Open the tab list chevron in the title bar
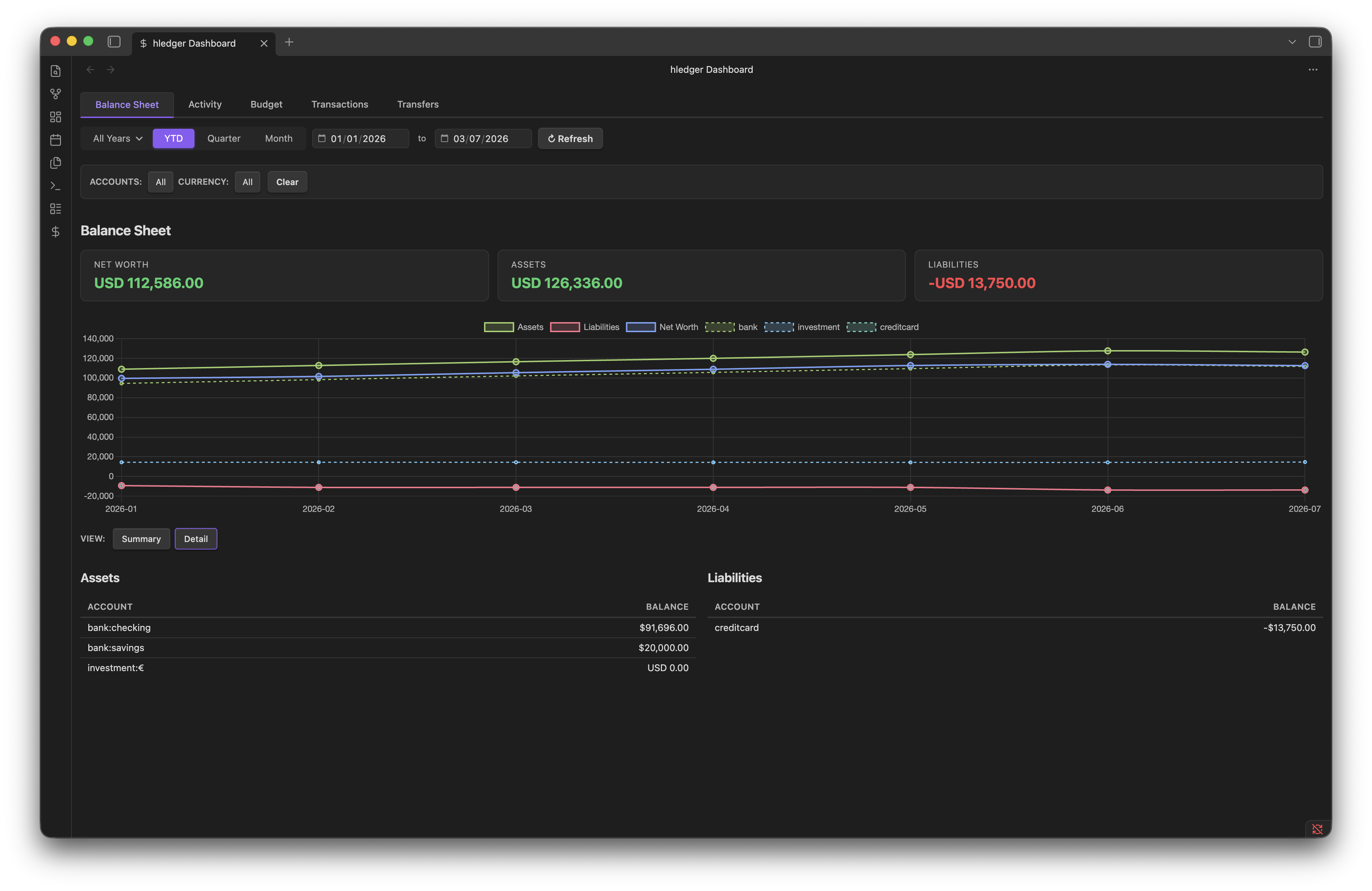Image resolution: width=1372 pixels, height=891 pixels. [1292, 42]
